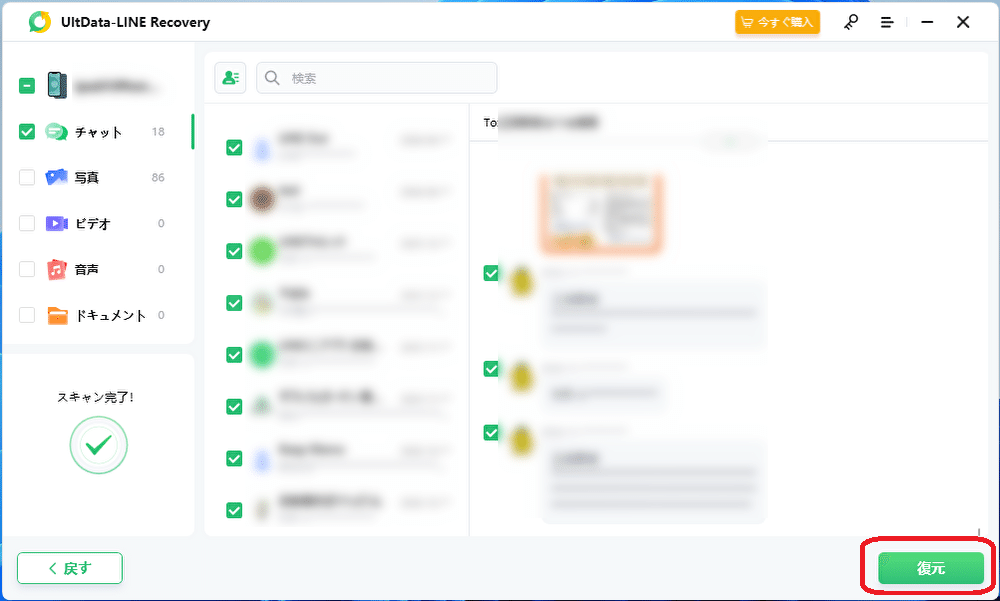Screen dimensions: 1000x601
Task: Uncheck the チャット category checkbox
Action: 27,132
